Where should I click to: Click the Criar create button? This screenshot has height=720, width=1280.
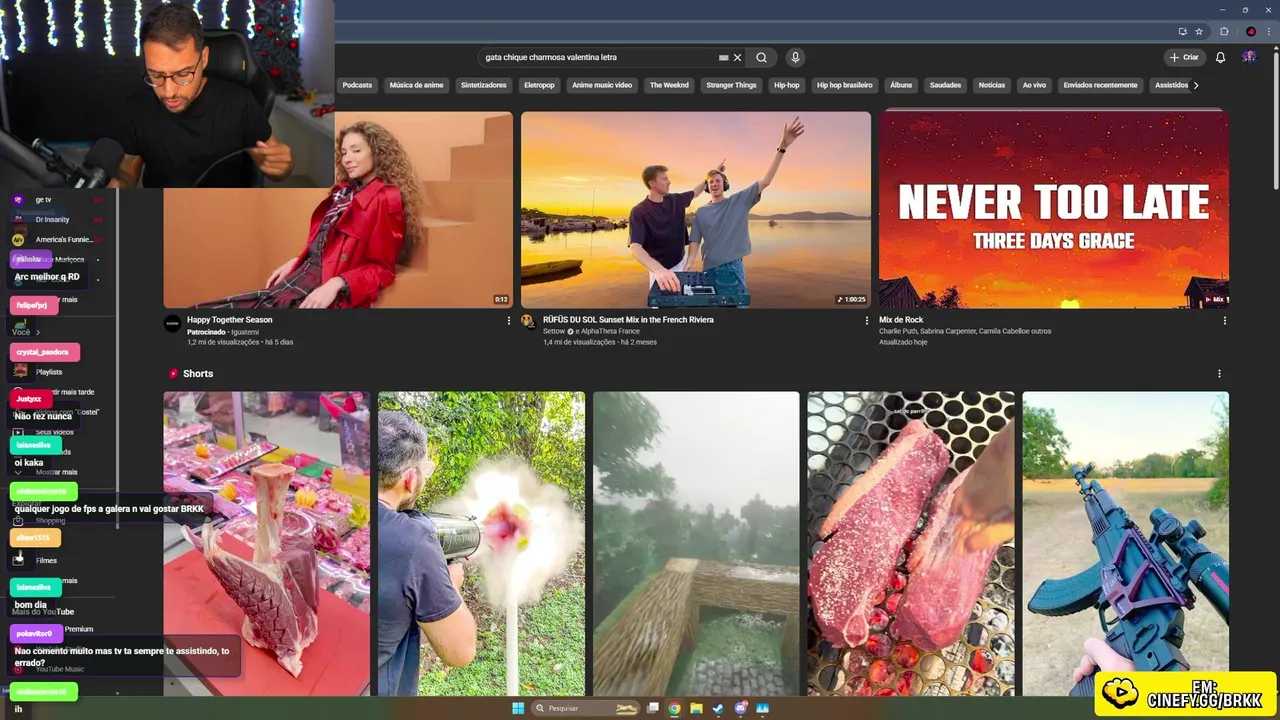click(x=1183, y=57)
